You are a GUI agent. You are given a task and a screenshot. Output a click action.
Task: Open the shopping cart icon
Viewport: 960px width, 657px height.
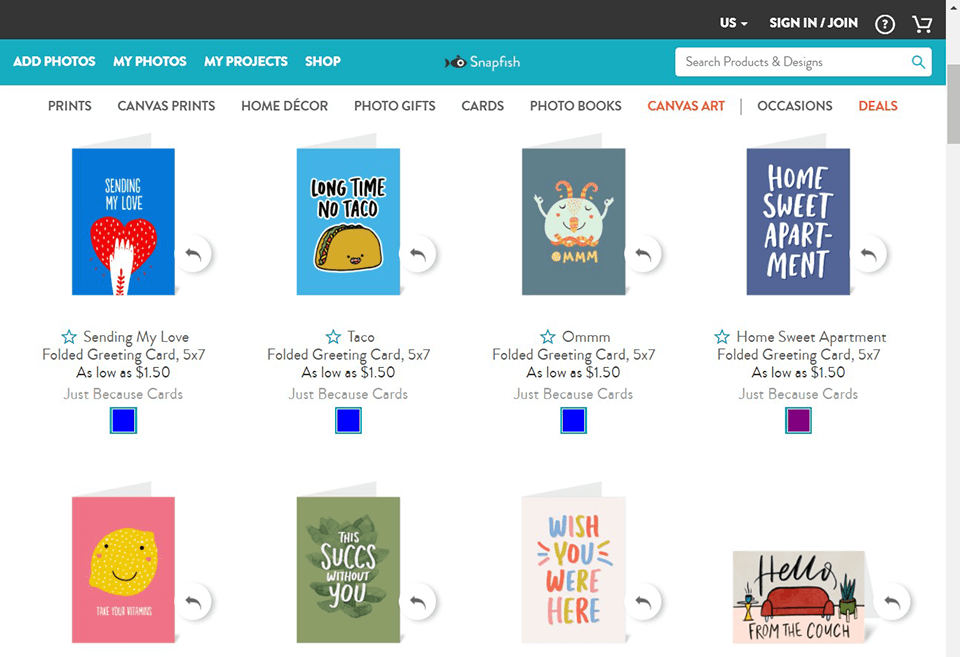pyautogui.click(x=922, y=24)
